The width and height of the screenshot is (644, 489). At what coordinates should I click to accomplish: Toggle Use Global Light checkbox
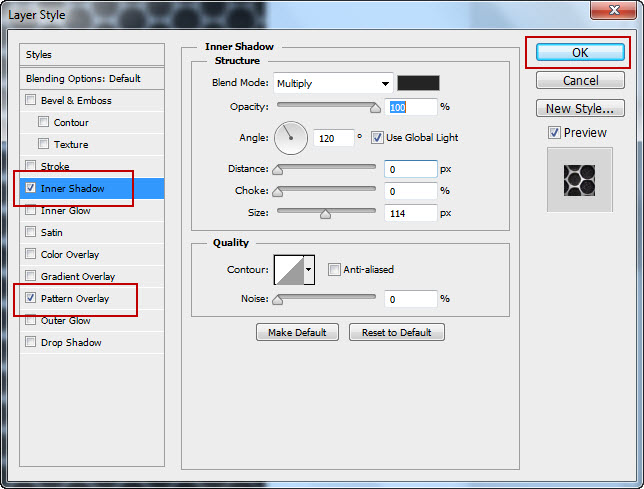377,138
